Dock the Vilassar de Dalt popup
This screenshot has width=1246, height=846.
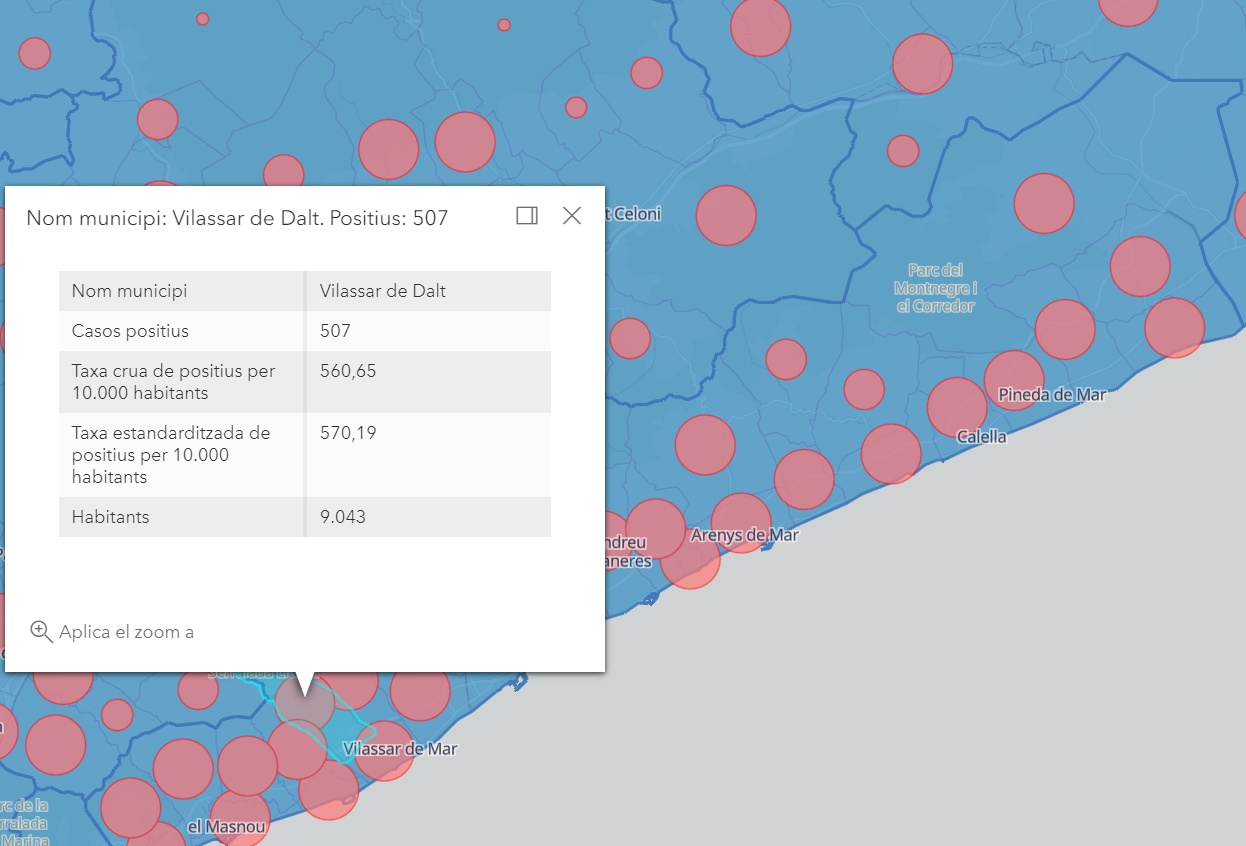click(x=527, y=215)
